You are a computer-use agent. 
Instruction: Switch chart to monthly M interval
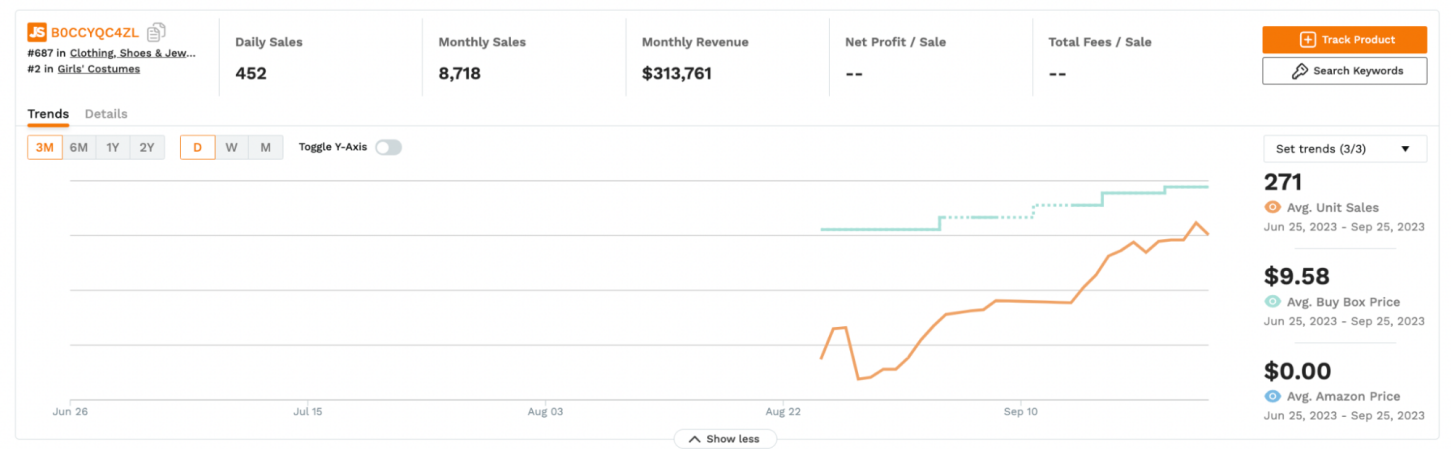click(265, 148)
